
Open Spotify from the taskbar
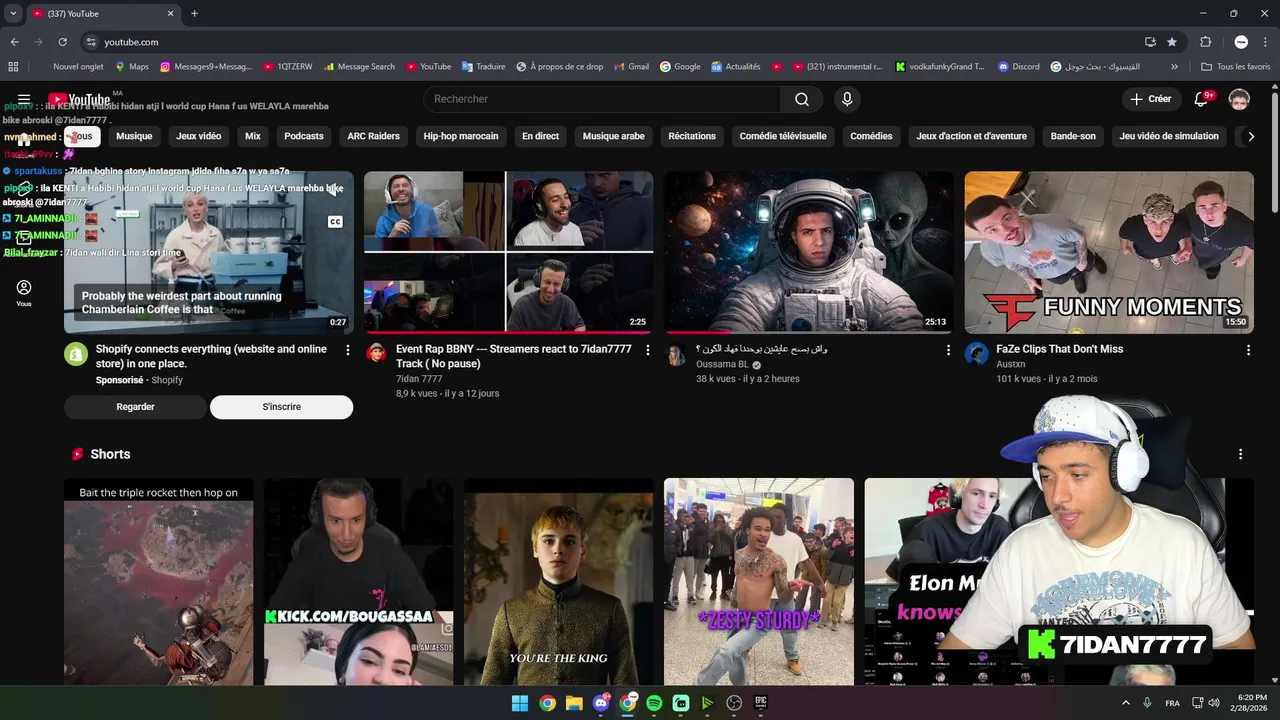(x=654, y=703)
